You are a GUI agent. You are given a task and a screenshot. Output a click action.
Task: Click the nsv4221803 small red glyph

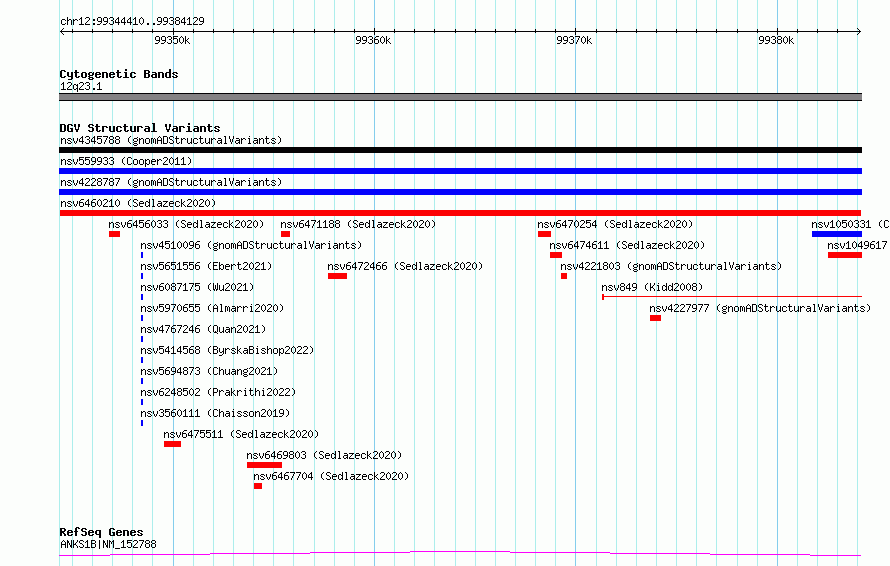564,276
